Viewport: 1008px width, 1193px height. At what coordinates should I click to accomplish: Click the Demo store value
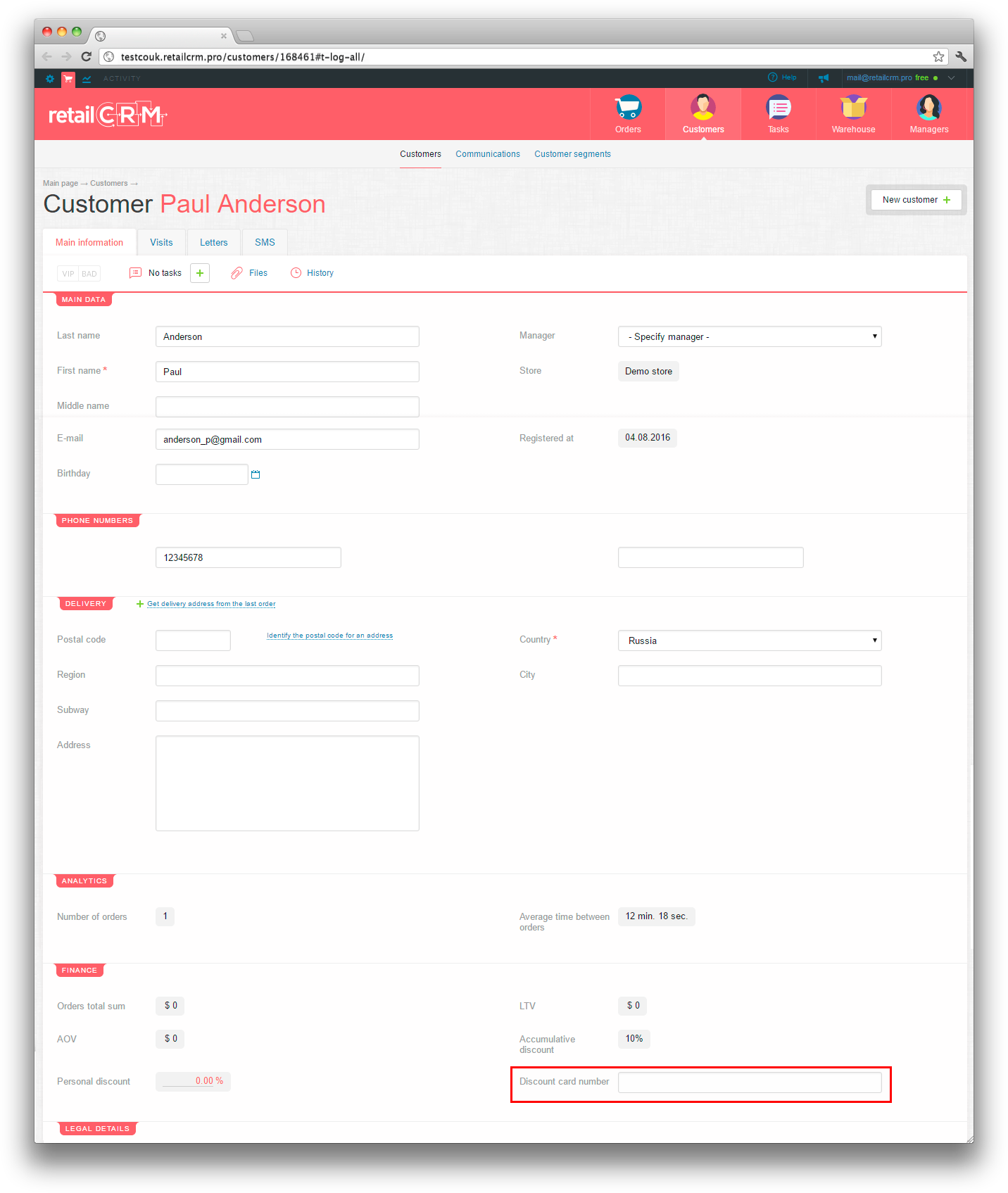[648, 372]
